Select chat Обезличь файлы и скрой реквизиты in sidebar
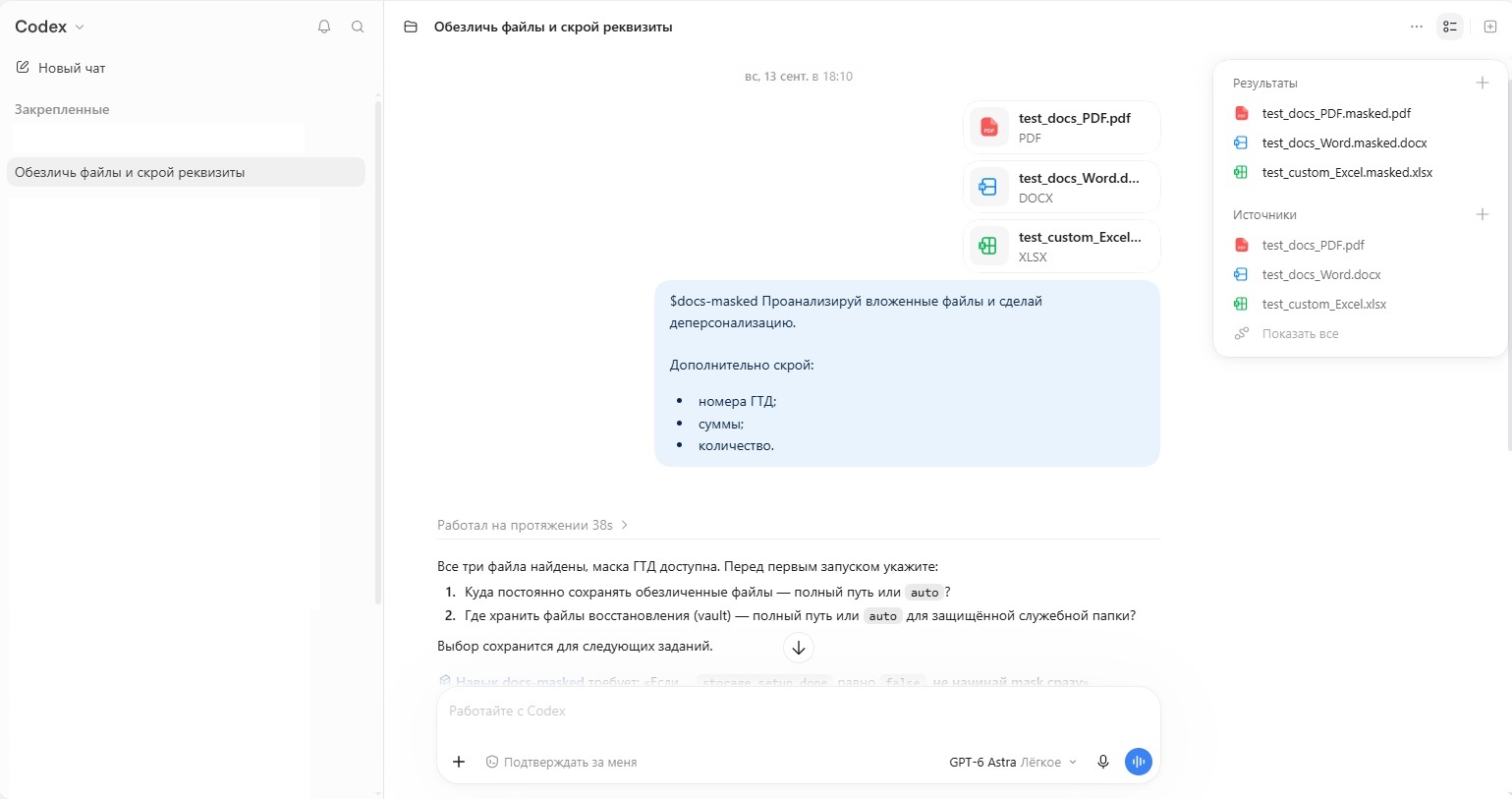Image resolution: width=1512 pixels, height=799 pixels. tap(187, 172)
